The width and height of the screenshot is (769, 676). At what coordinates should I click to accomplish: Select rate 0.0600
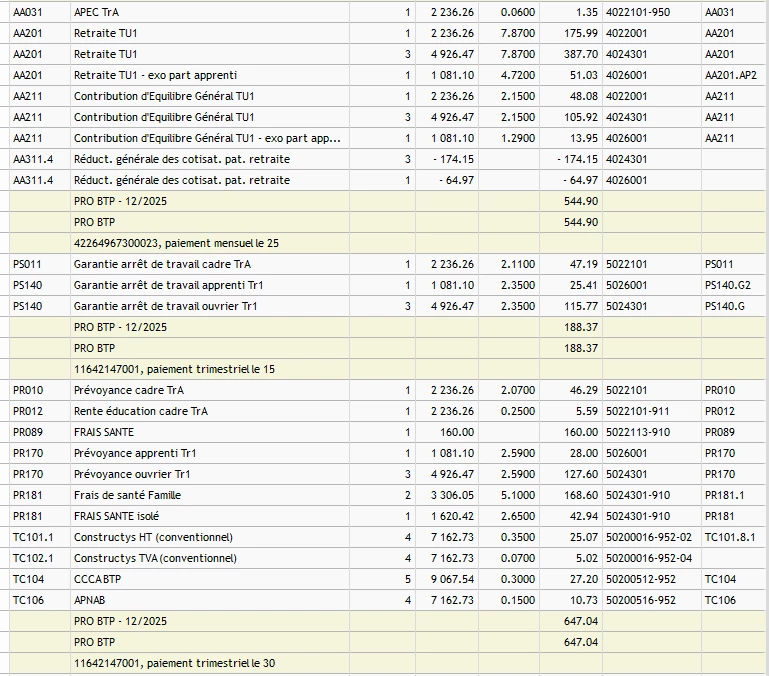pyautogui.click(x=518, y=12)
